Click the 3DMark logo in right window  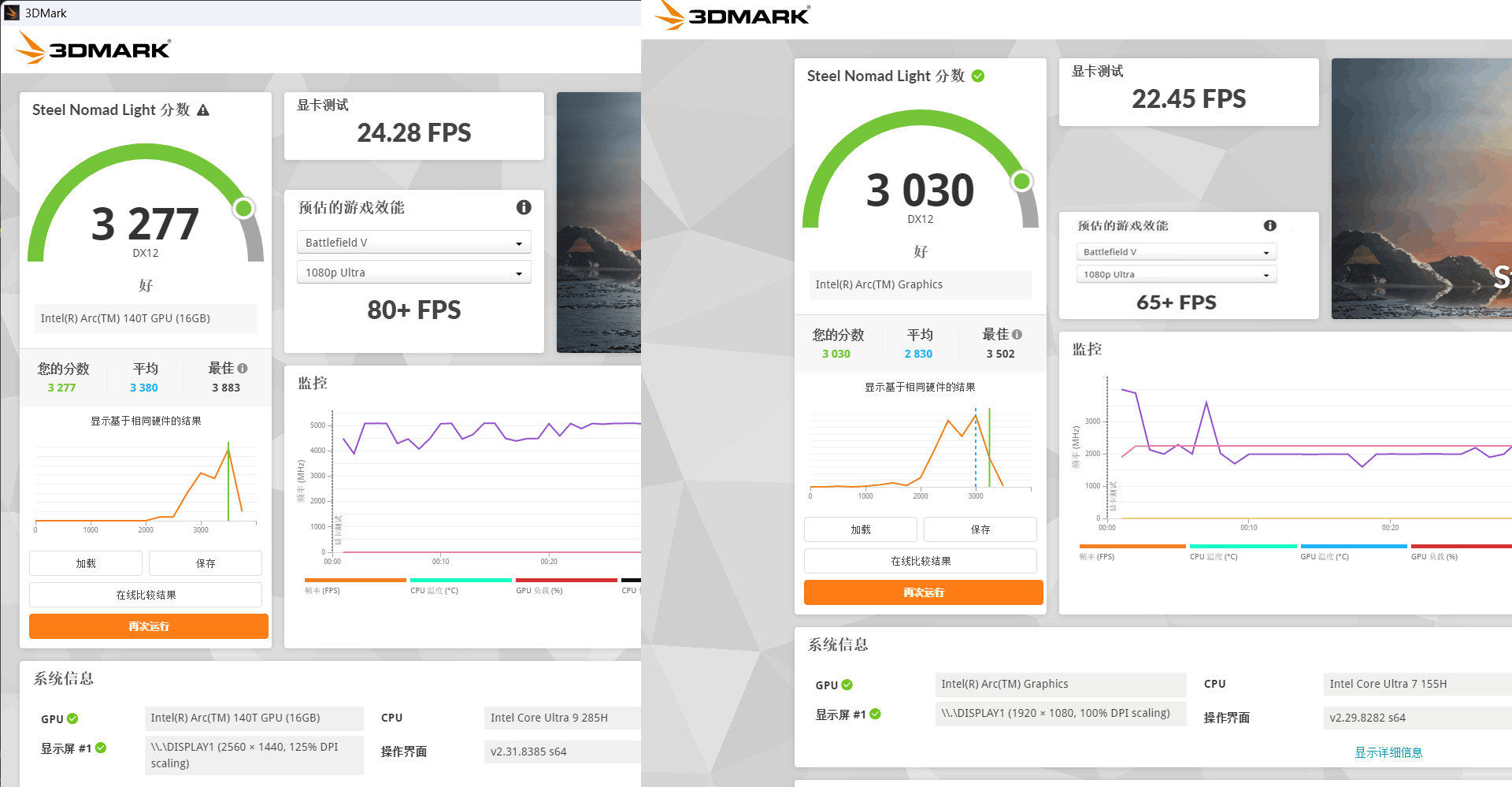point(732,15)
